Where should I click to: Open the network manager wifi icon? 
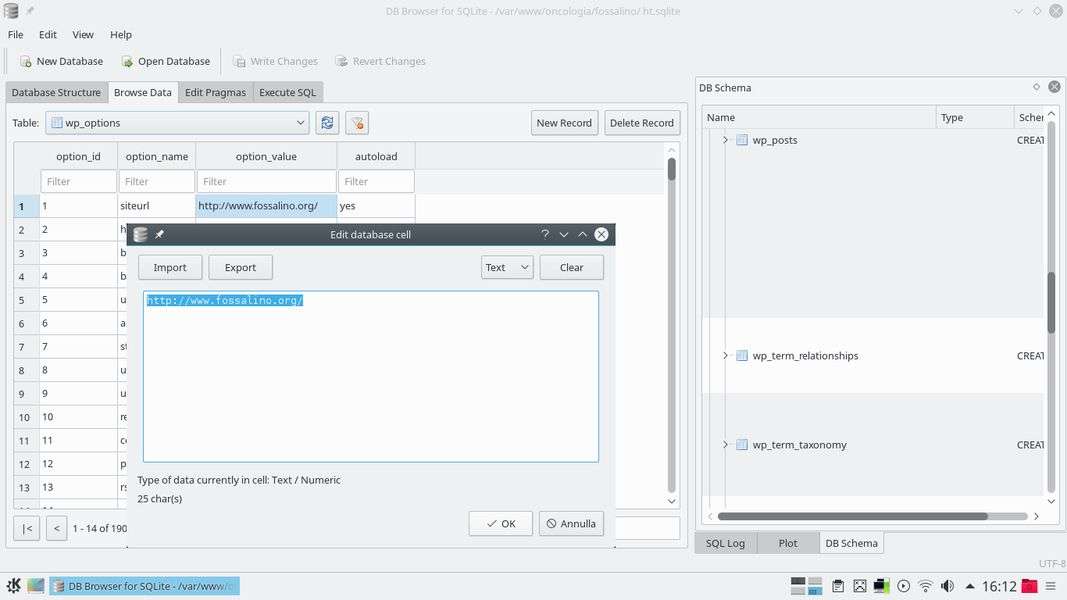[x=925, y=586]
